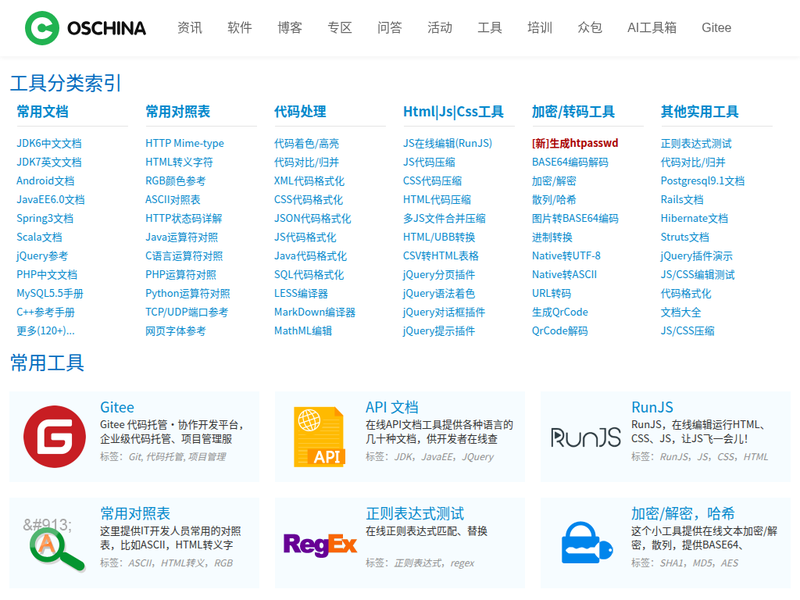The height and width of the screenshot is (600, 800).
Task: Open the 培训 nav item
Action: [x=539, y=28]
